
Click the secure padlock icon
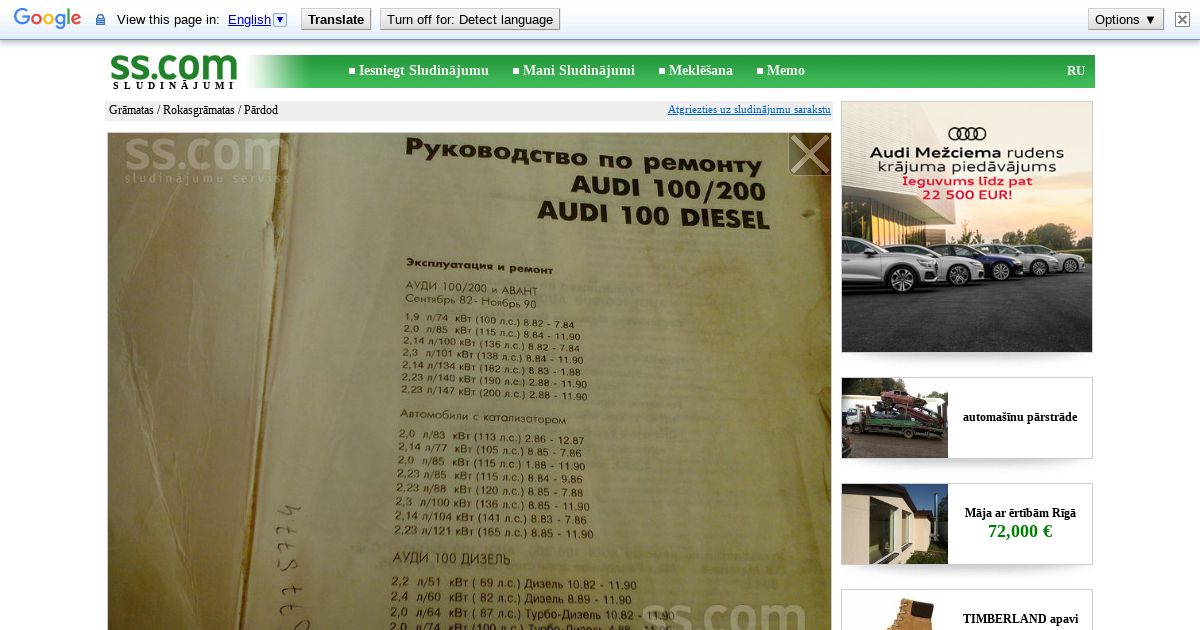pyautogui.click(x=100, y=20)
